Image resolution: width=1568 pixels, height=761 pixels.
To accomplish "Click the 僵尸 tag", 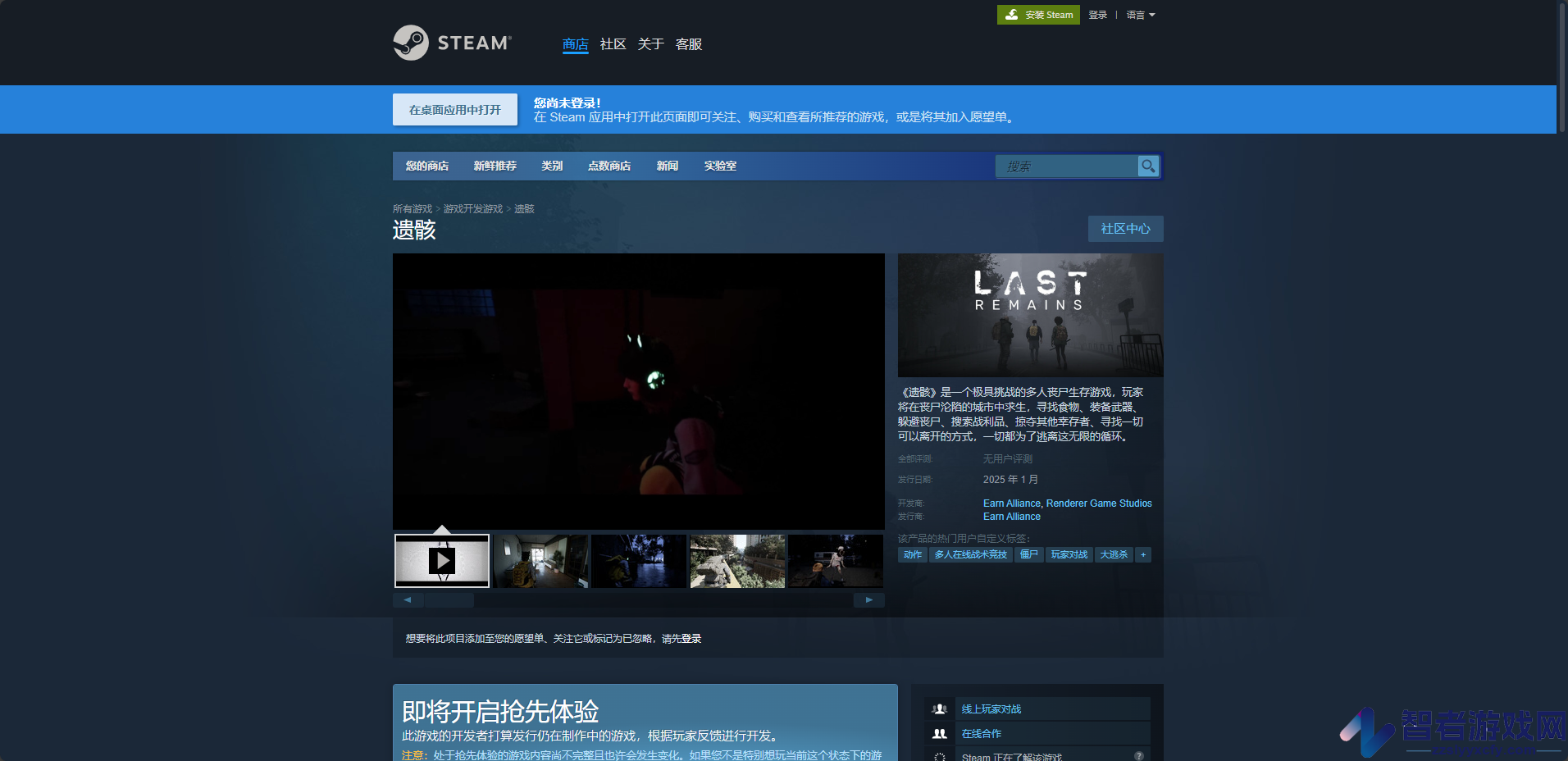I will click(x=1029, y=555).
